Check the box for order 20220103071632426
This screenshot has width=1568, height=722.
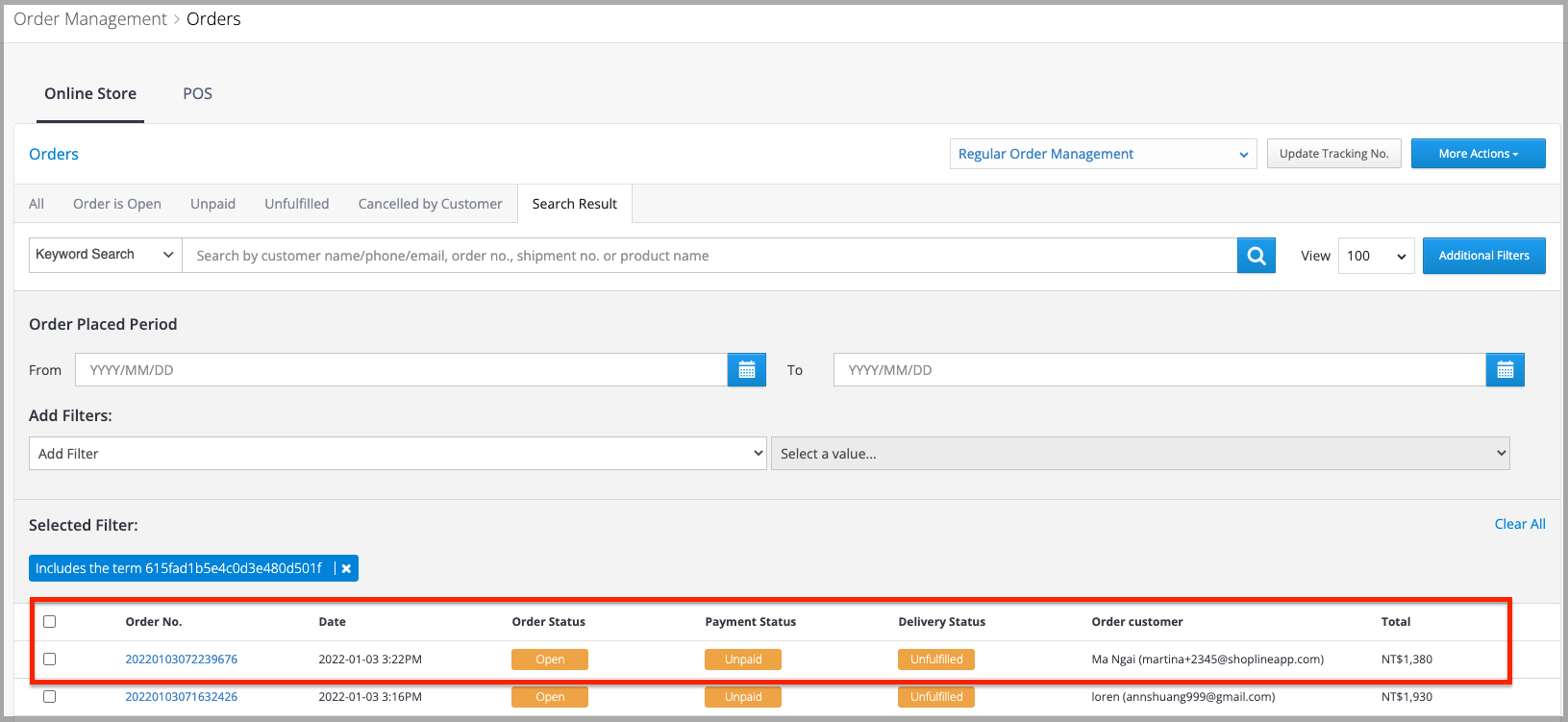tap(50, 697)
